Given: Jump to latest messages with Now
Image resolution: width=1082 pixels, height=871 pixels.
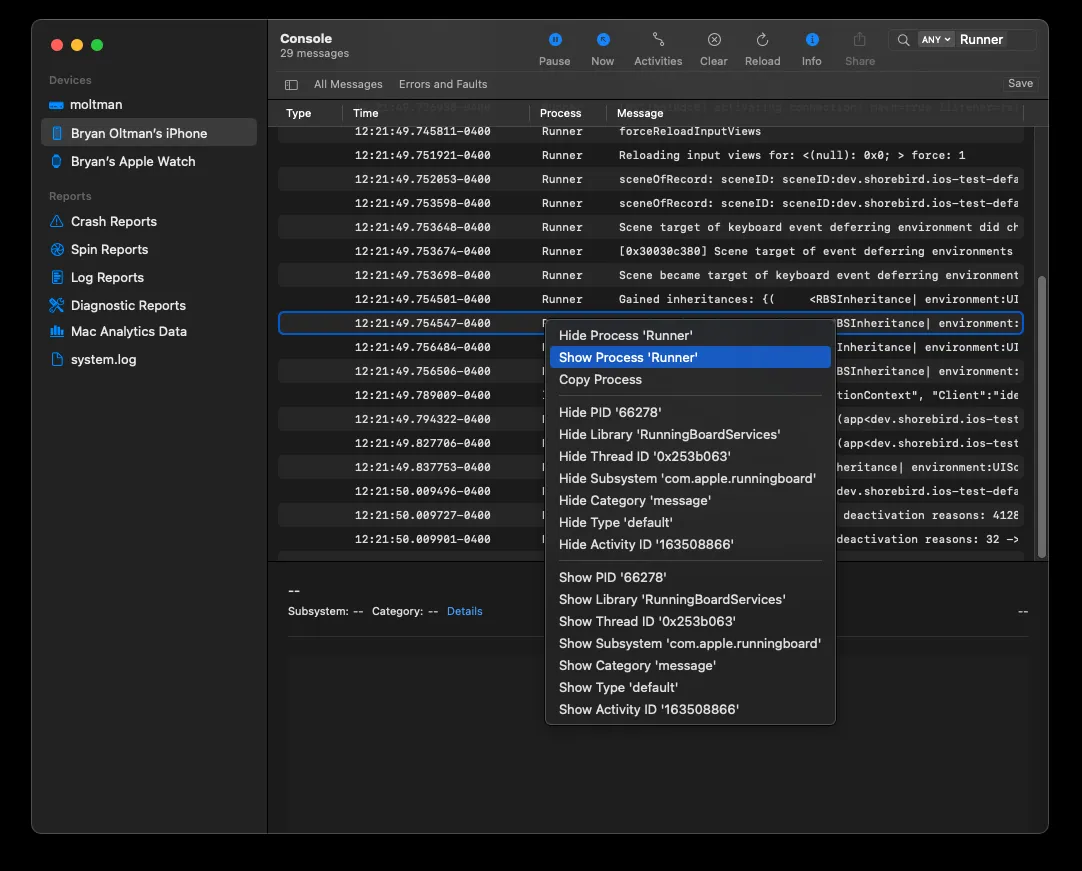Looking at the screenshot, I should click(602, 49).
